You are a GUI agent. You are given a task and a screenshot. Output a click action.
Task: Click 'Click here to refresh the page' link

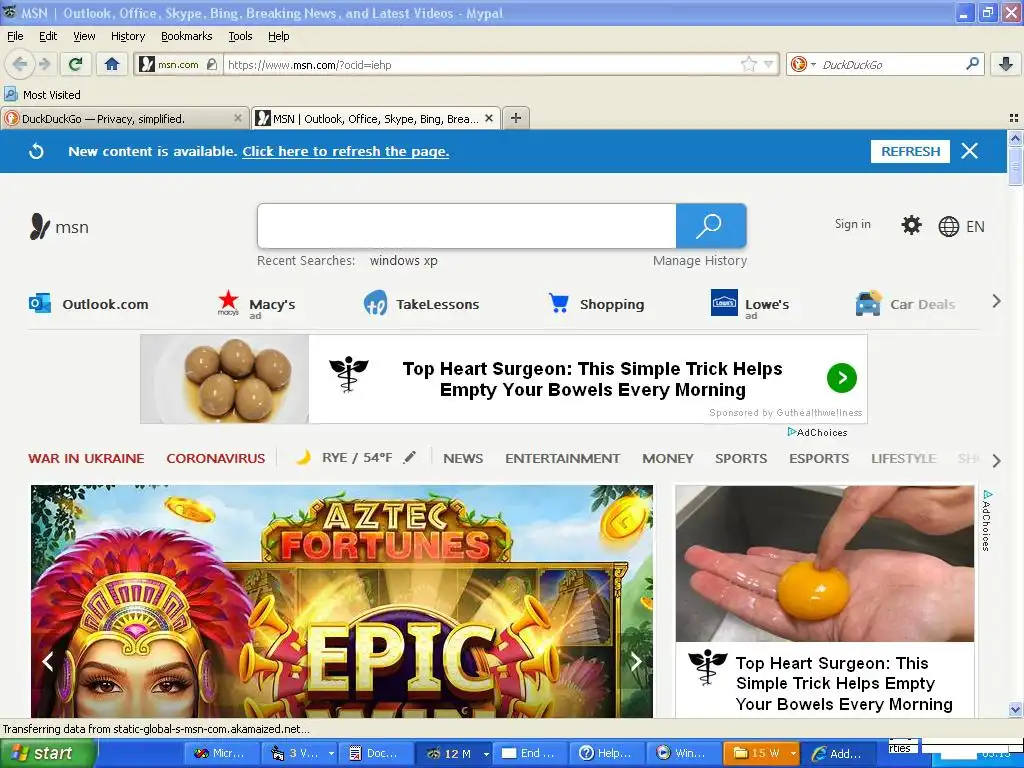click(345, 152)
